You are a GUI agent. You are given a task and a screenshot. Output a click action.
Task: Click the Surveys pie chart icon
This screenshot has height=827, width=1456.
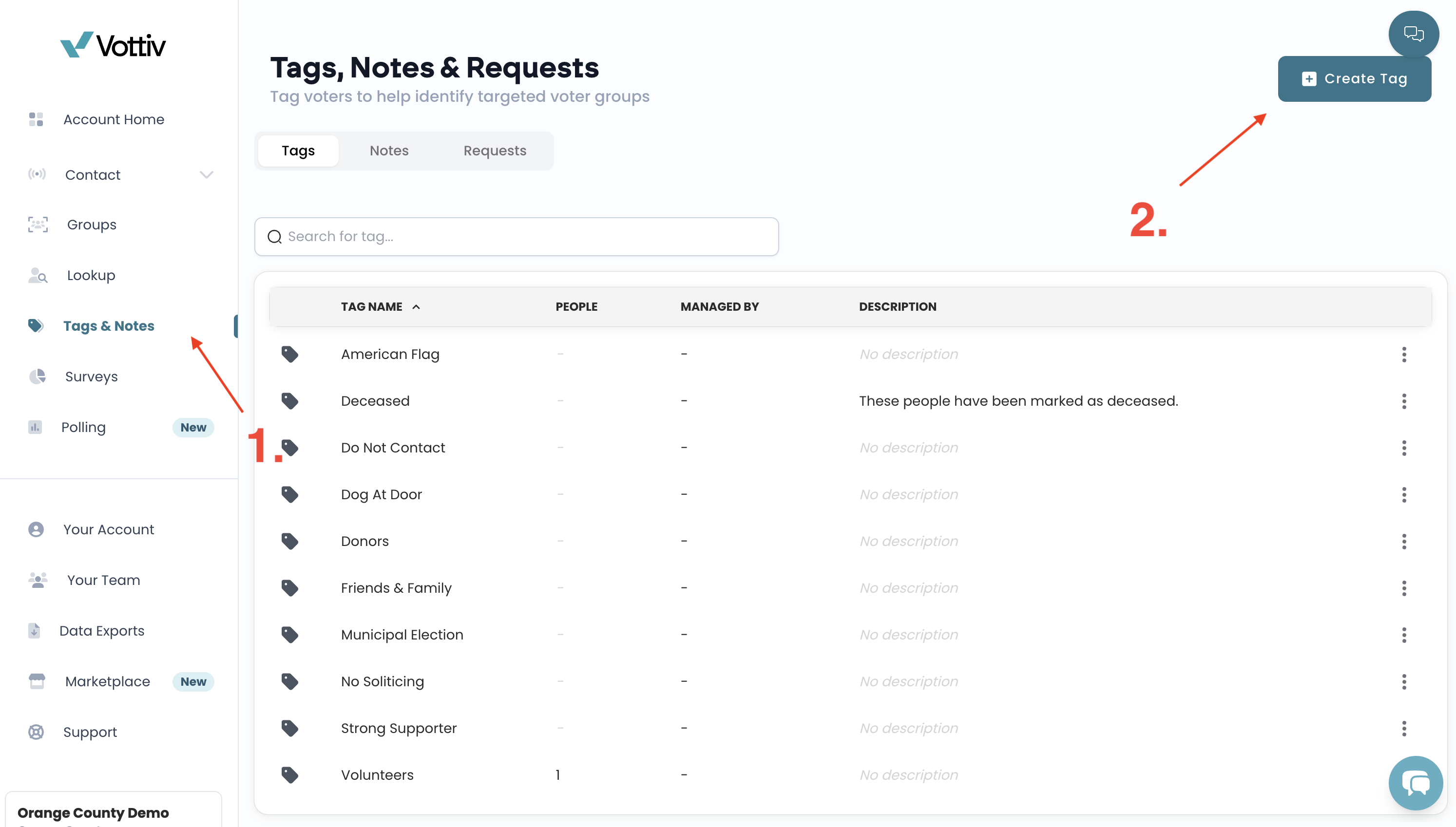pos(37,376)
